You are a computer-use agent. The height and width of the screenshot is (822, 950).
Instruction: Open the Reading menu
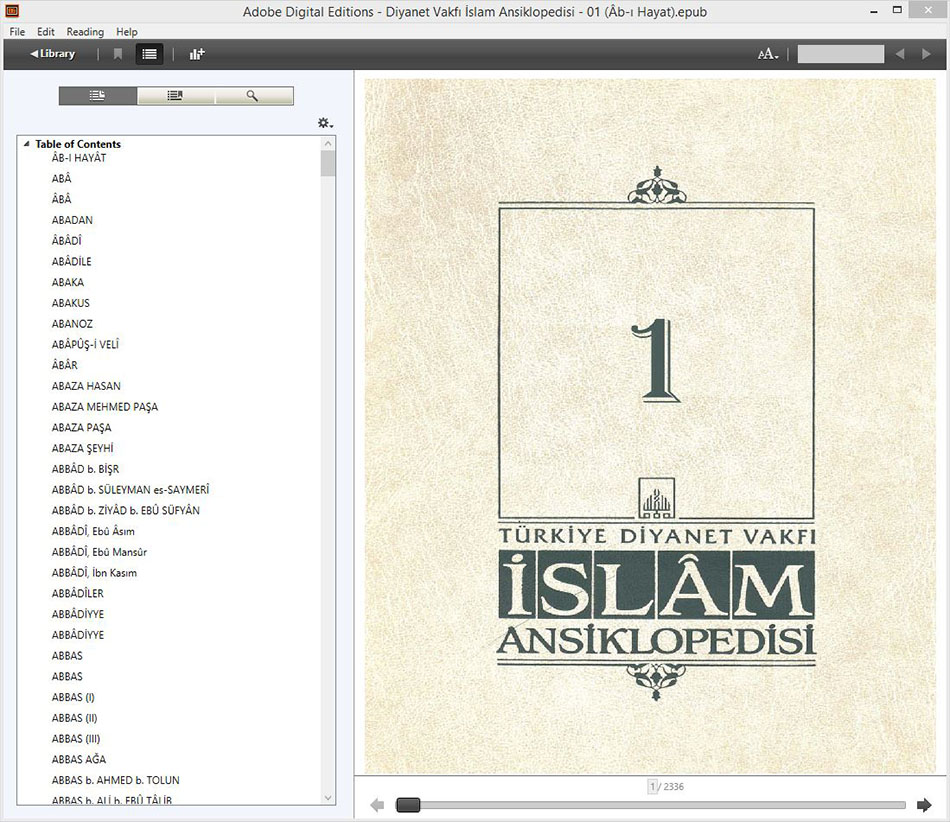tap(85, 31)
